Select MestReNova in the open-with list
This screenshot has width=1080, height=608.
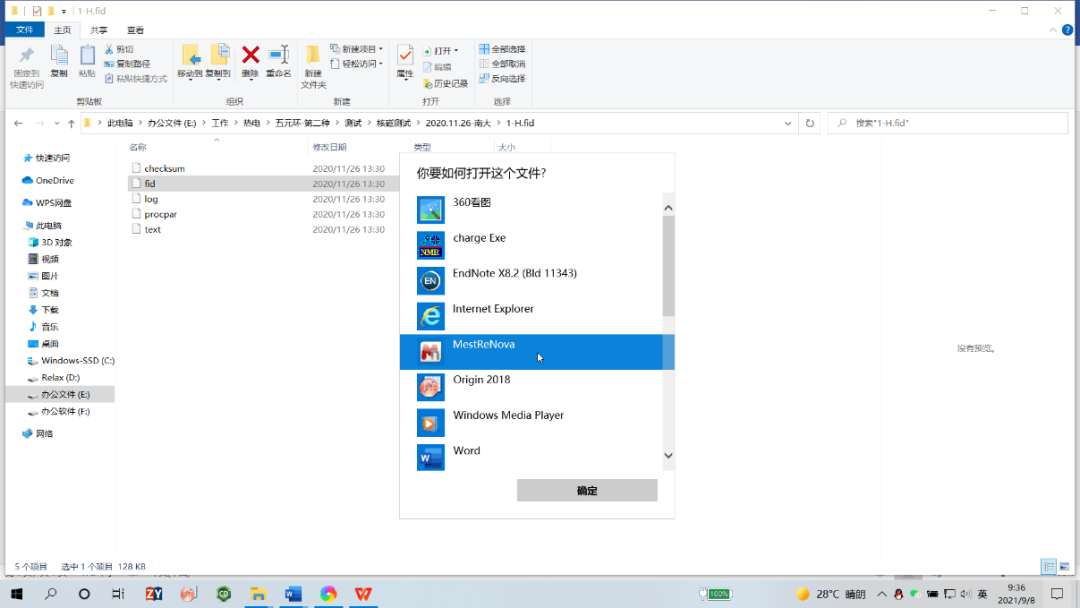click(531, 352)
